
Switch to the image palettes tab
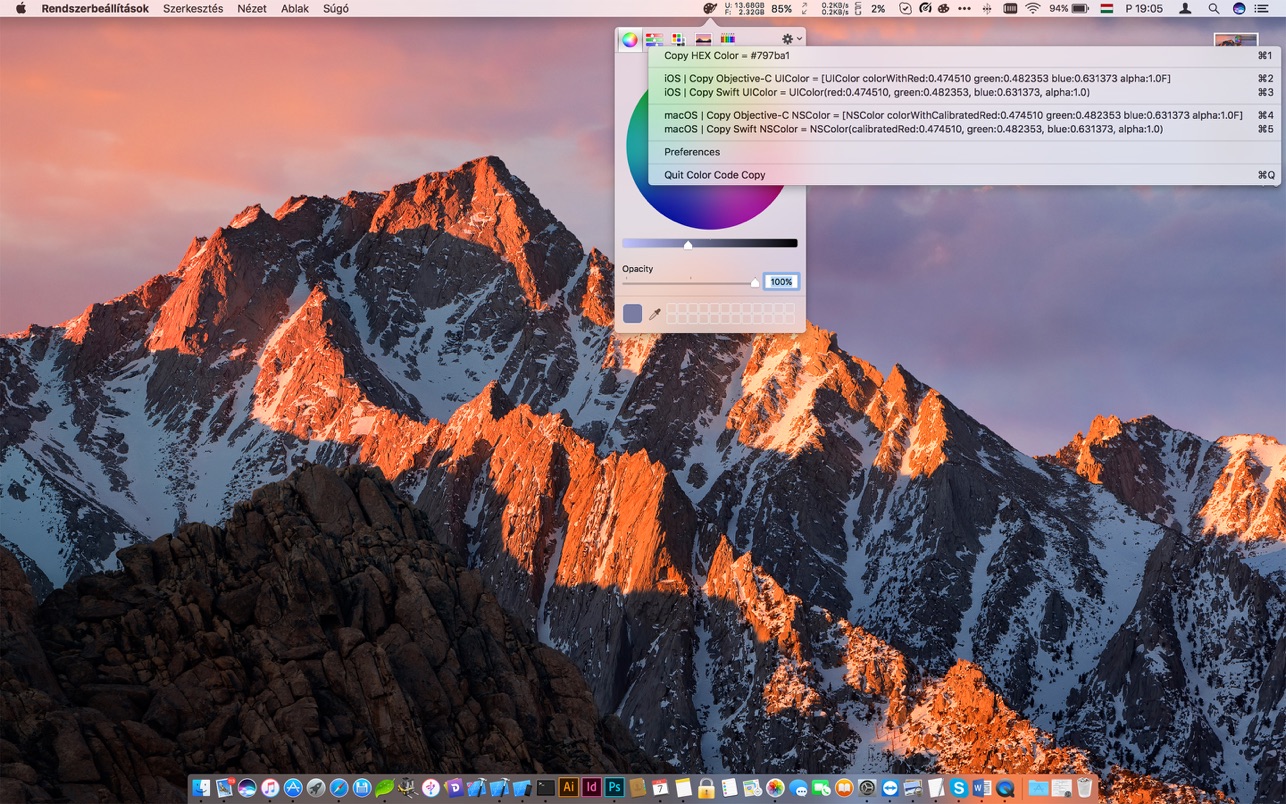click(703, 40)
